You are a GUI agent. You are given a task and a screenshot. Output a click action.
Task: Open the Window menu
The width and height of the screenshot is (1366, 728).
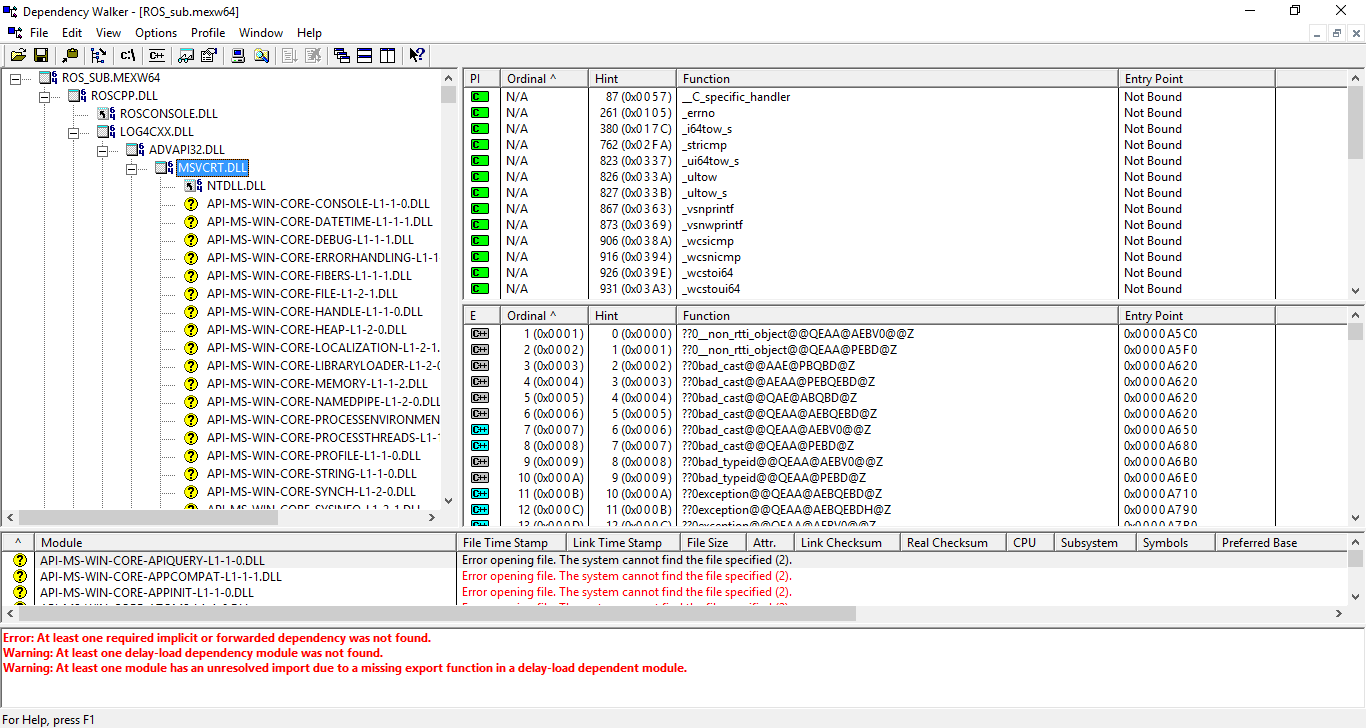coord(261,33)
